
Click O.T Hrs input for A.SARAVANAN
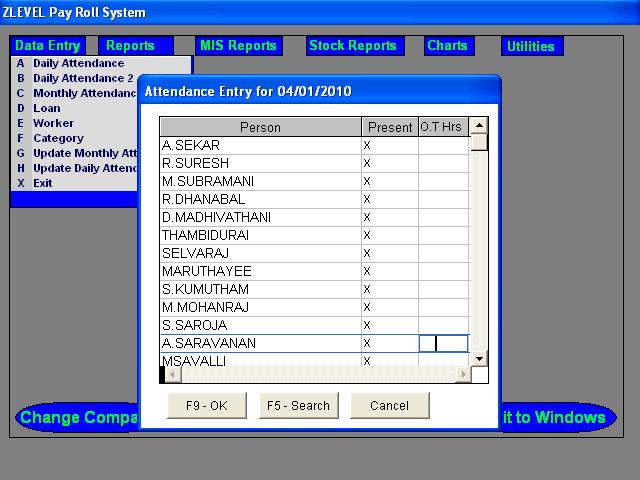point(444,343)
